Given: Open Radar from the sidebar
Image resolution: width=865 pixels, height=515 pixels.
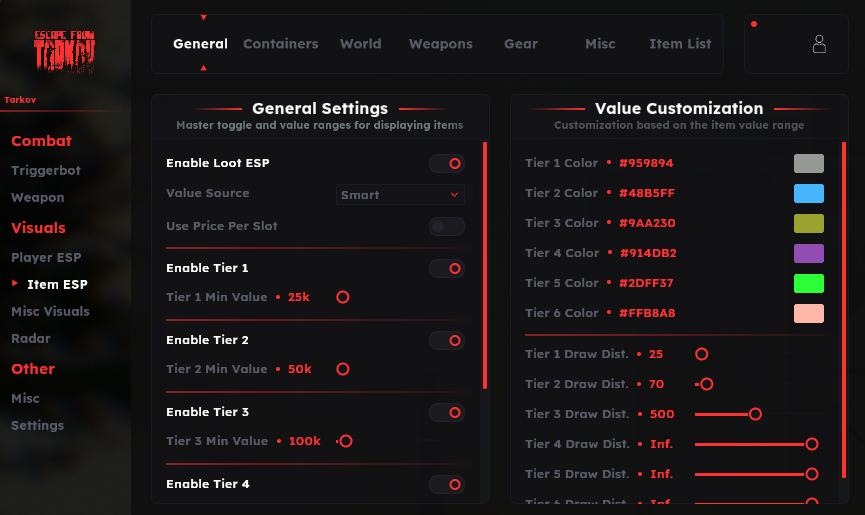Looking at the screenshot, I should [x=30, y=338].
